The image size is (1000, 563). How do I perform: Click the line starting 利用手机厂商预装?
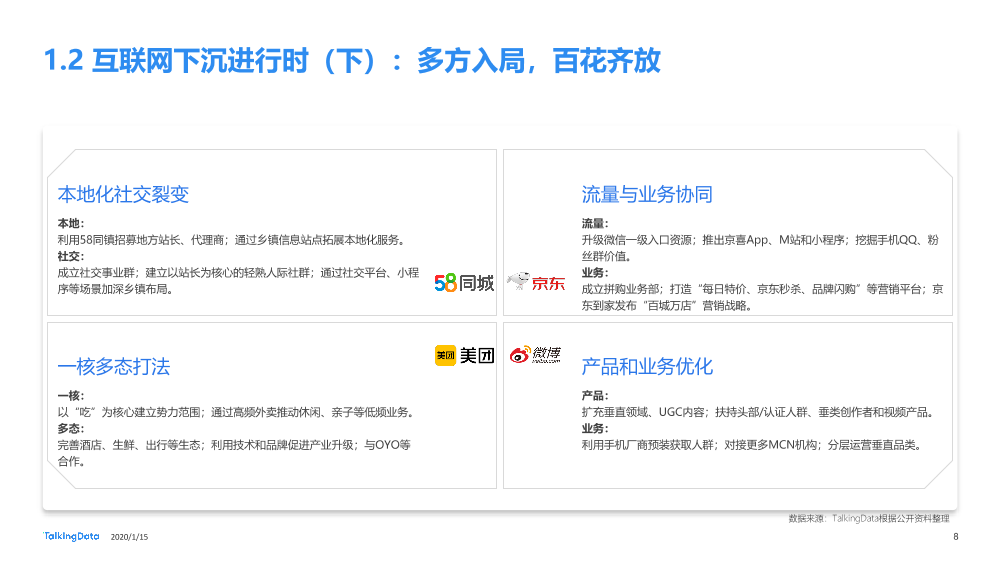click(753, 445)
